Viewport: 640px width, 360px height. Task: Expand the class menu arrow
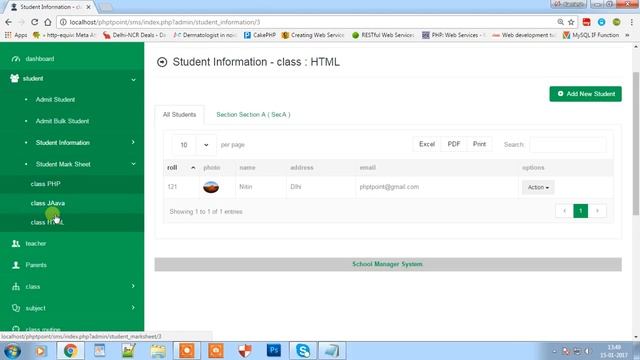(133, 286)
